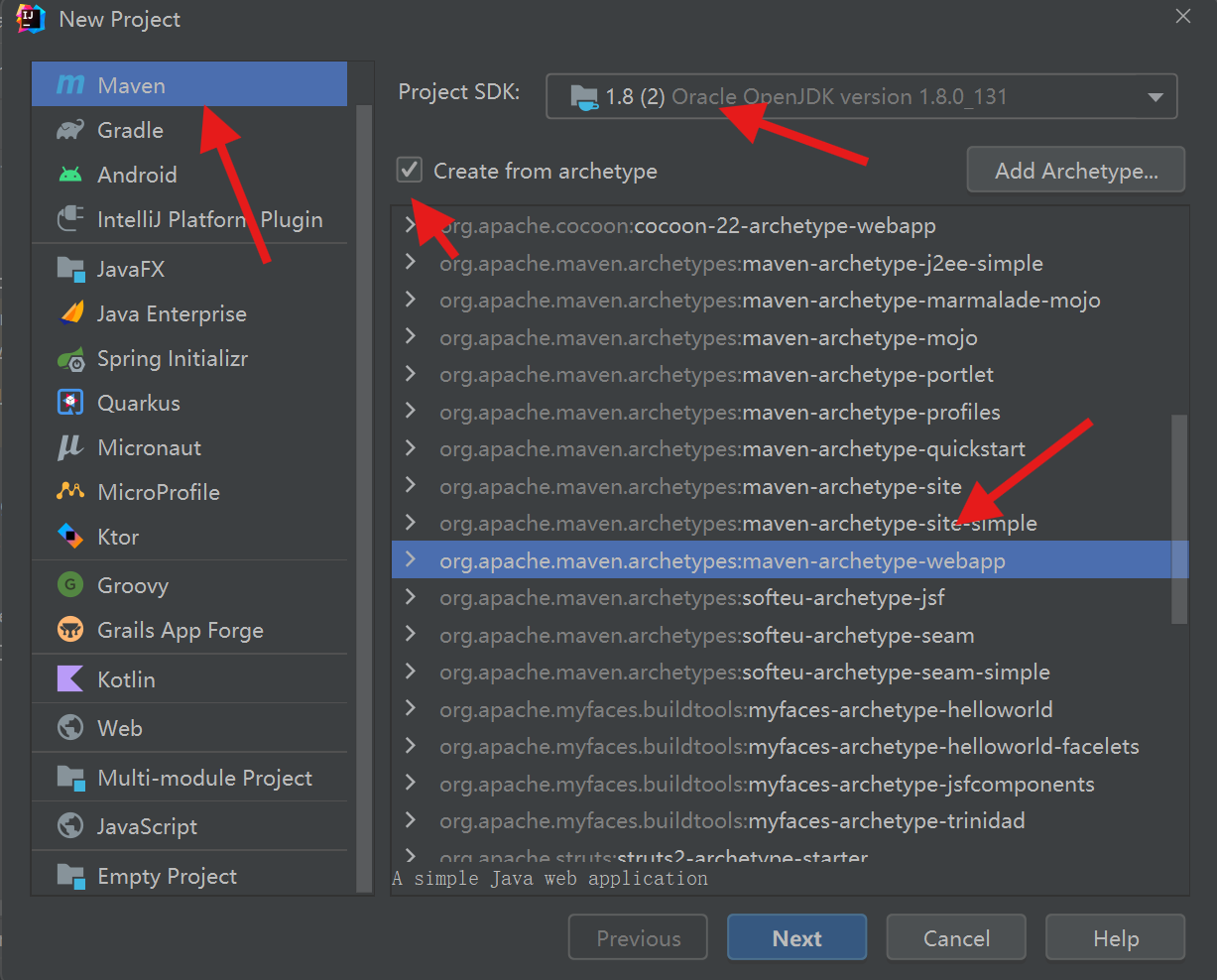Screen dimensions: 1217x980
Task: Click the Empty Project folder icon
Action: [x=70, y=876]
